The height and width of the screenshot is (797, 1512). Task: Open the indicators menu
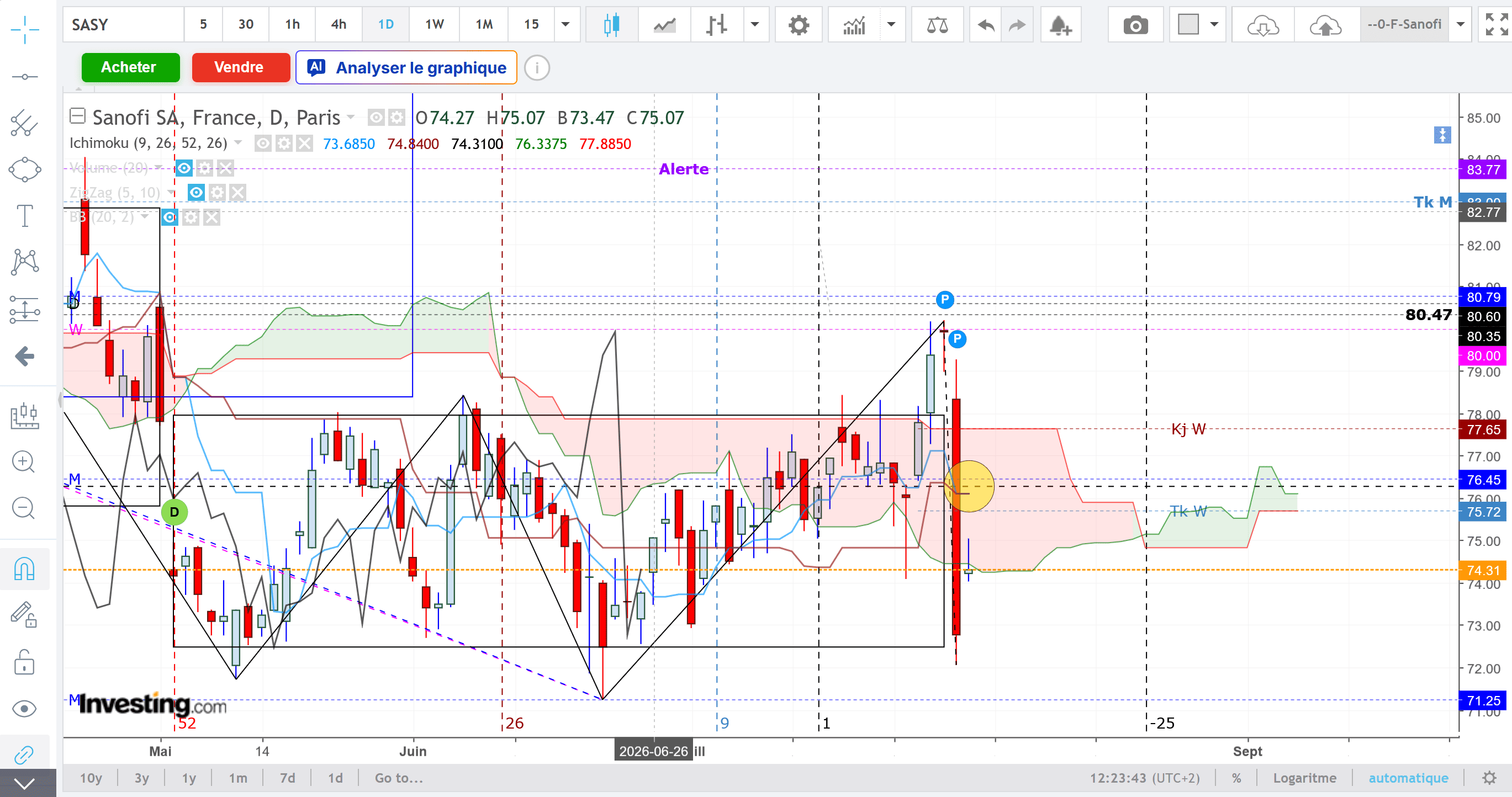click(854, 25)
